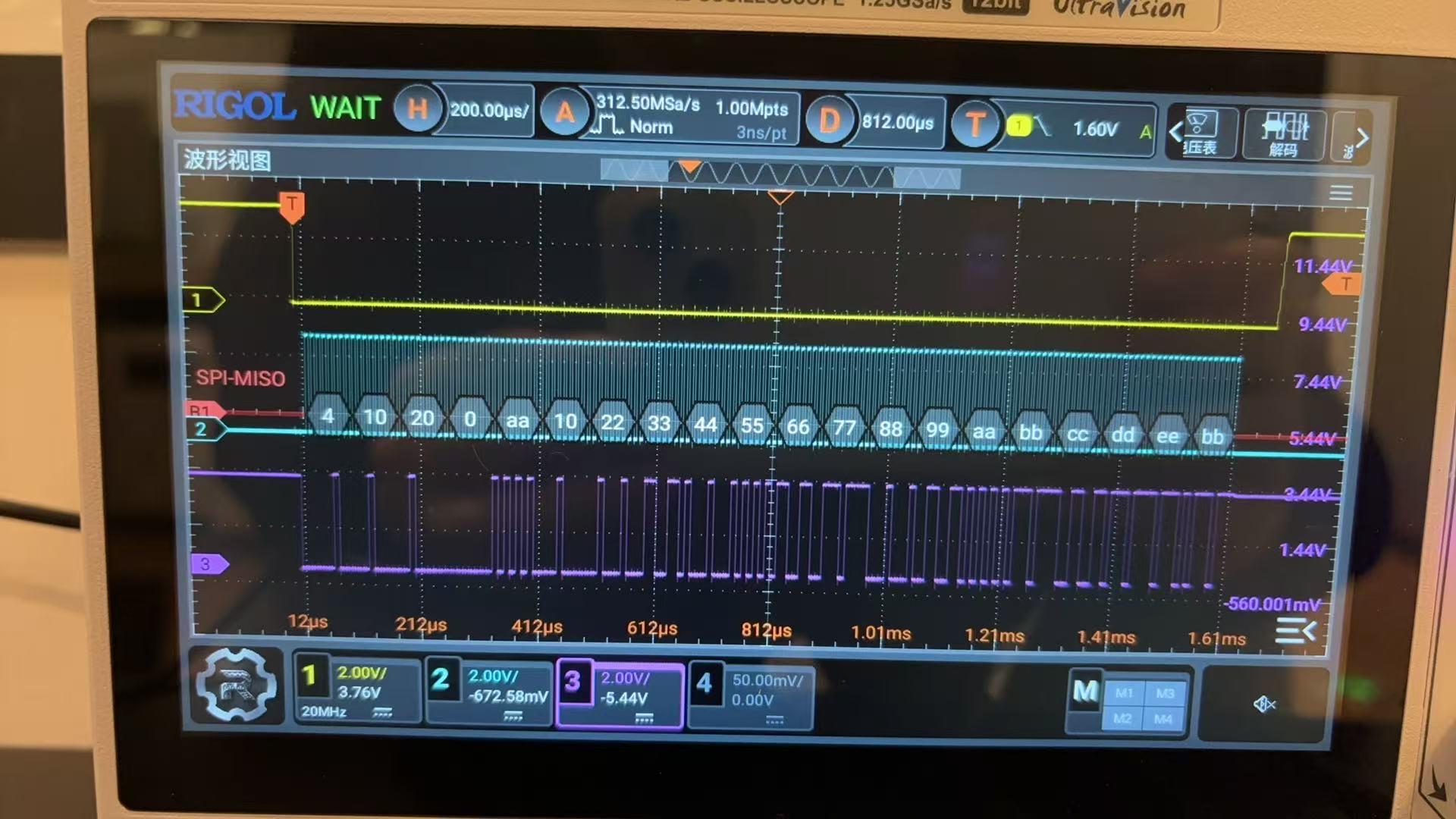Open the trigger T settings icon

(975, 125)
